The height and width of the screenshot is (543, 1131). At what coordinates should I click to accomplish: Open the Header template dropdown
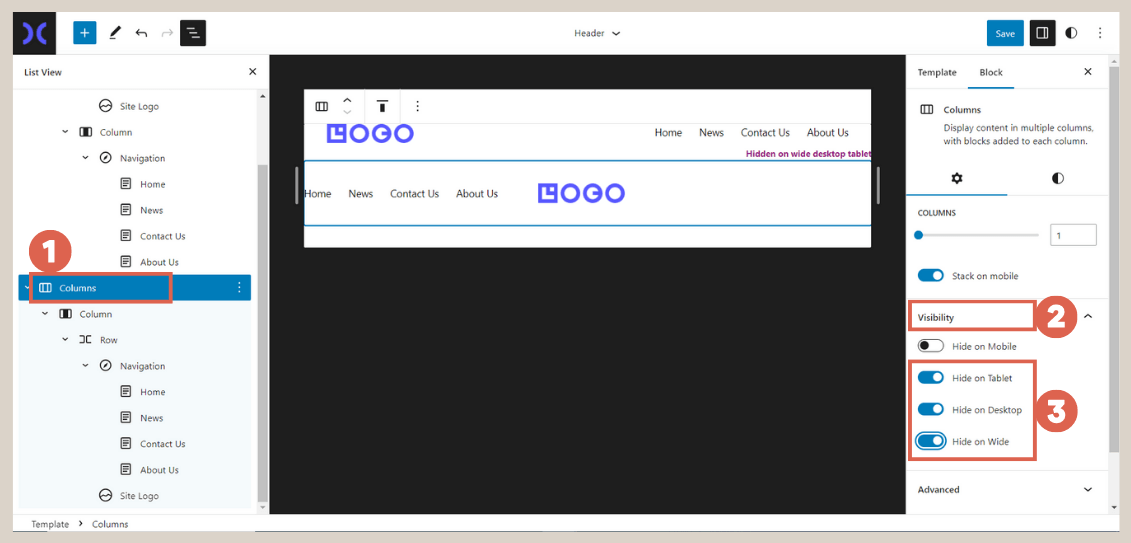pos(597,33)
